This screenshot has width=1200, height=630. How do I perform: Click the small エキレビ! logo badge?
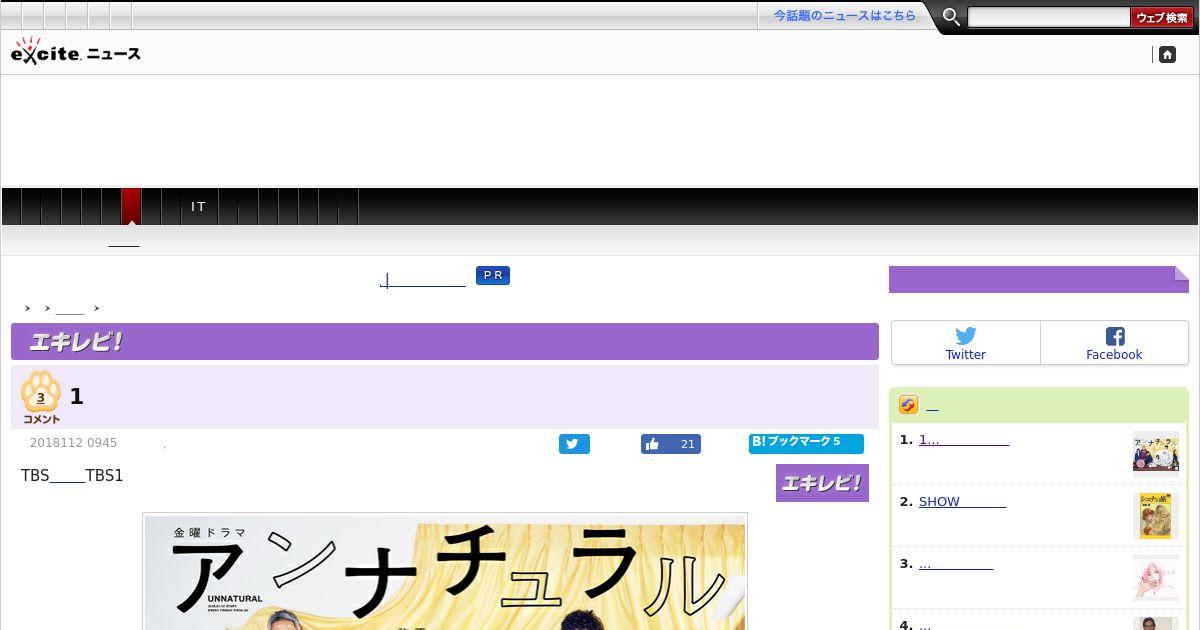pos(822,483)
